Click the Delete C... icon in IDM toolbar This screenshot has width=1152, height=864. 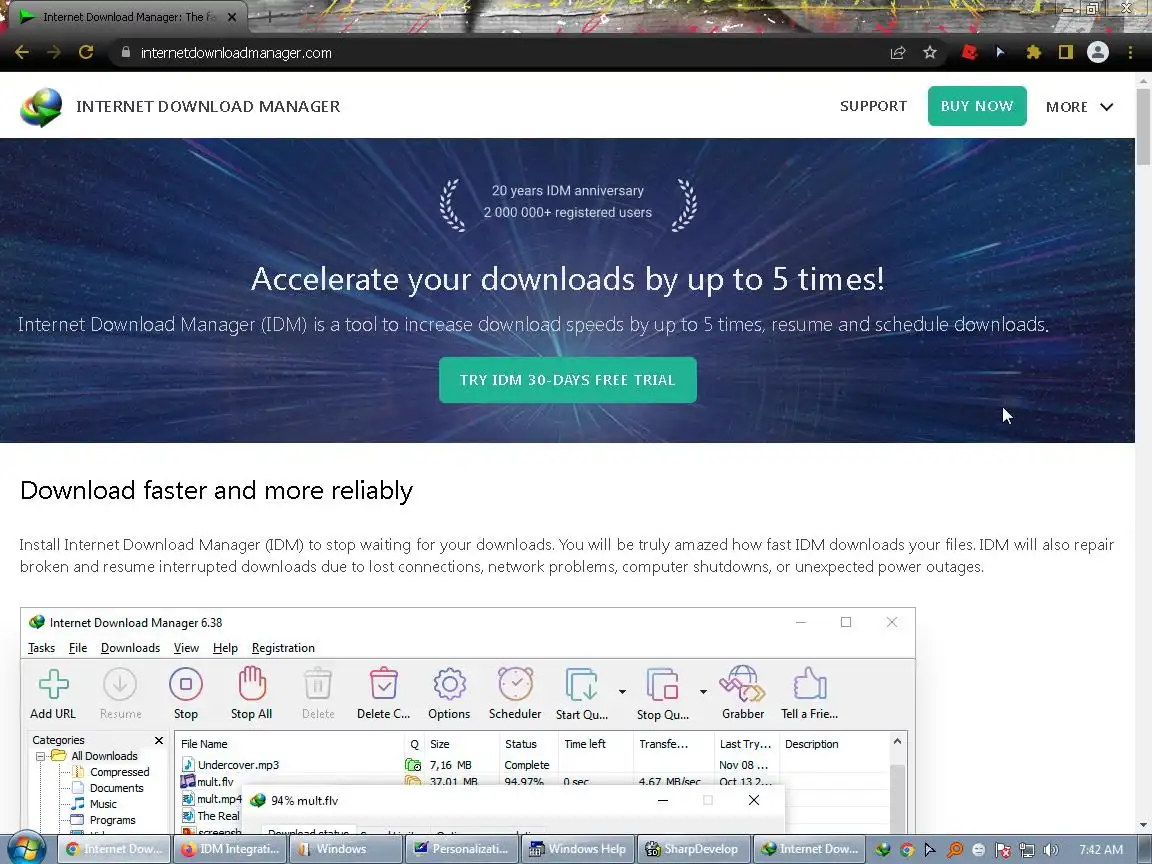click(x=384, y=683)
